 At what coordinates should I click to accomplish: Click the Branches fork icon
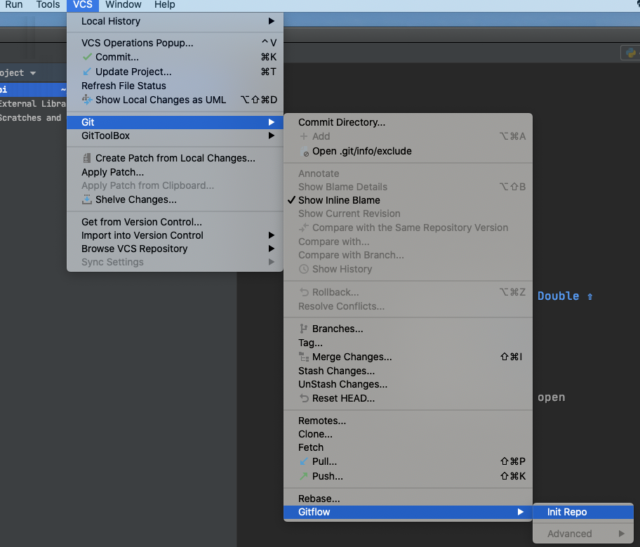[x=303, y=329]
